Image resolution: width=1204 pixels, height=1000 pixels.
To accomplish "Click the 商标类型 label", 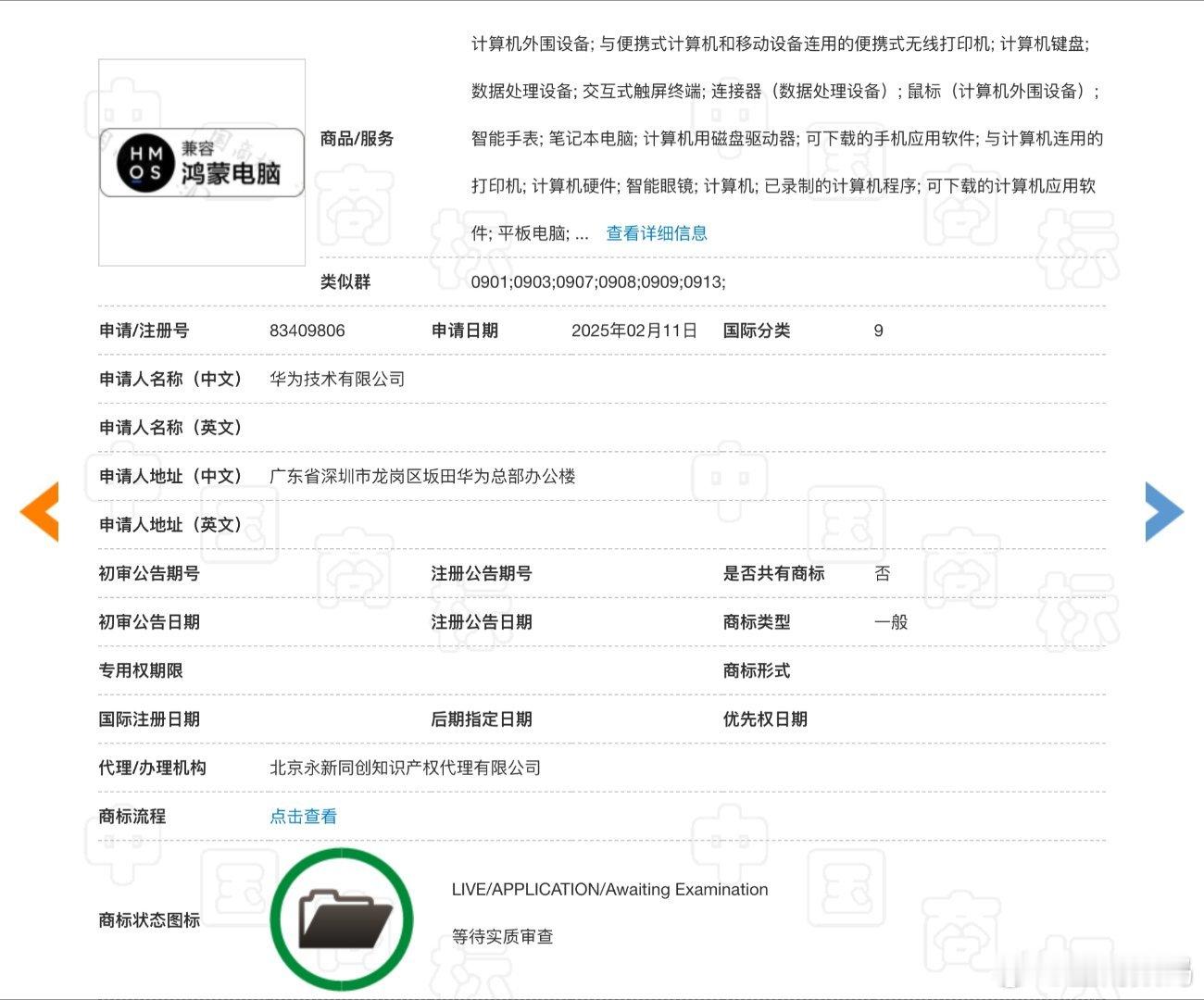I will tap(757, 622).
